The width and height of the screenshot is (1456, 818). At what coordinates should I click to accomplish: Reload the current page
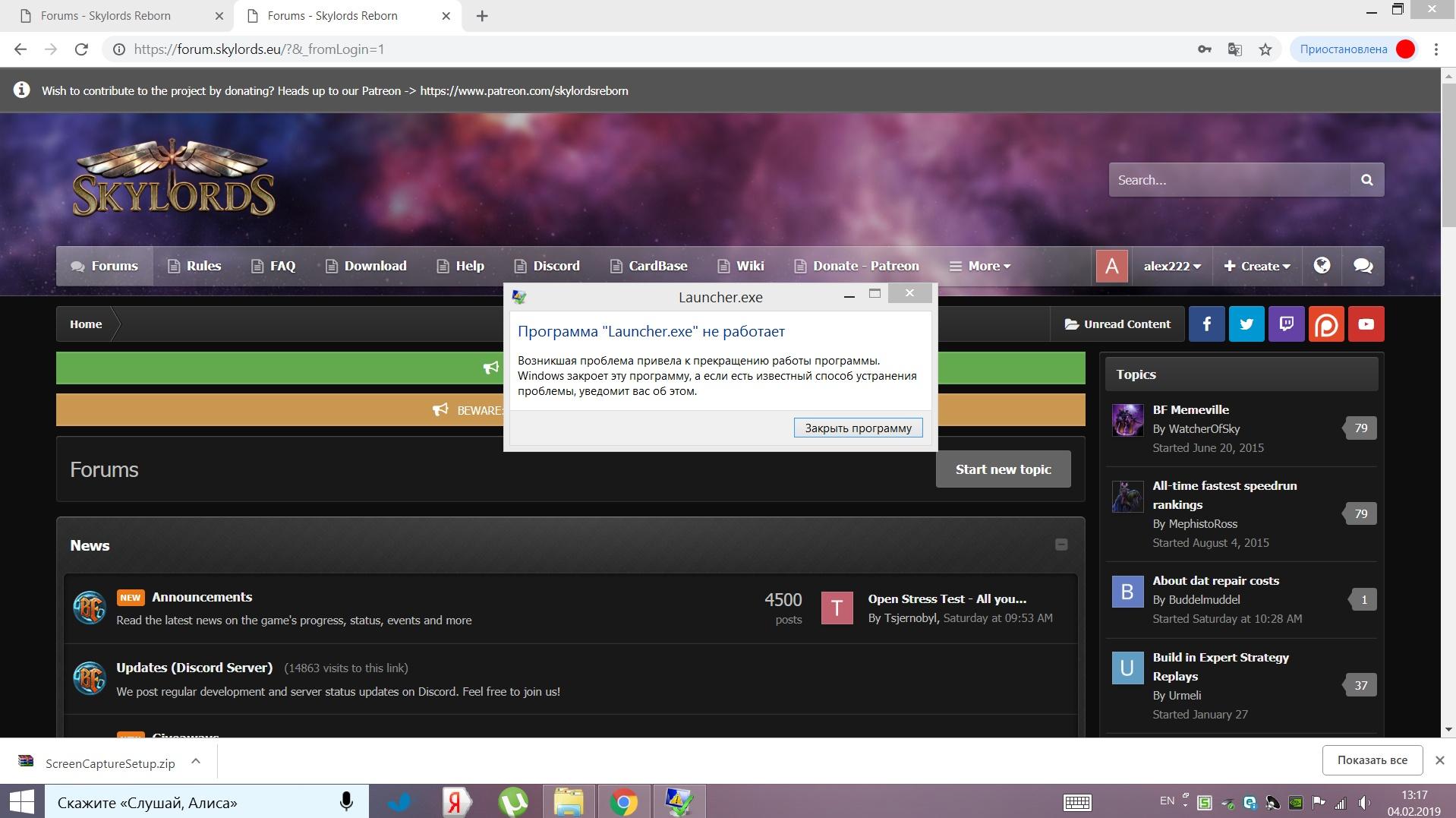coord(81,49)
